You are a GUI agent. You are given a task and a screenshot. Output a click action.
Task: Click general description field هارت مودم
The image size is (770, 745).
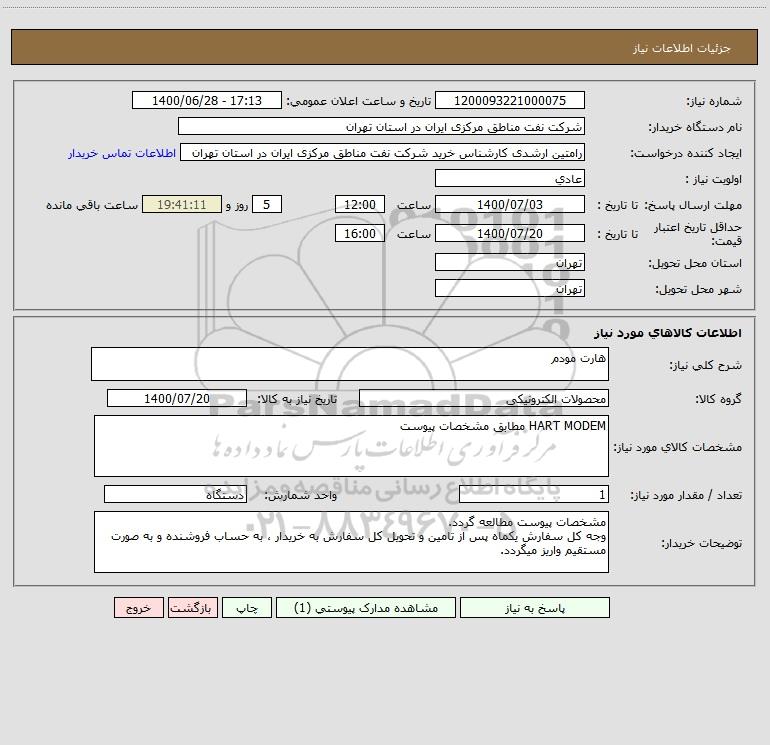coord(350,364)
